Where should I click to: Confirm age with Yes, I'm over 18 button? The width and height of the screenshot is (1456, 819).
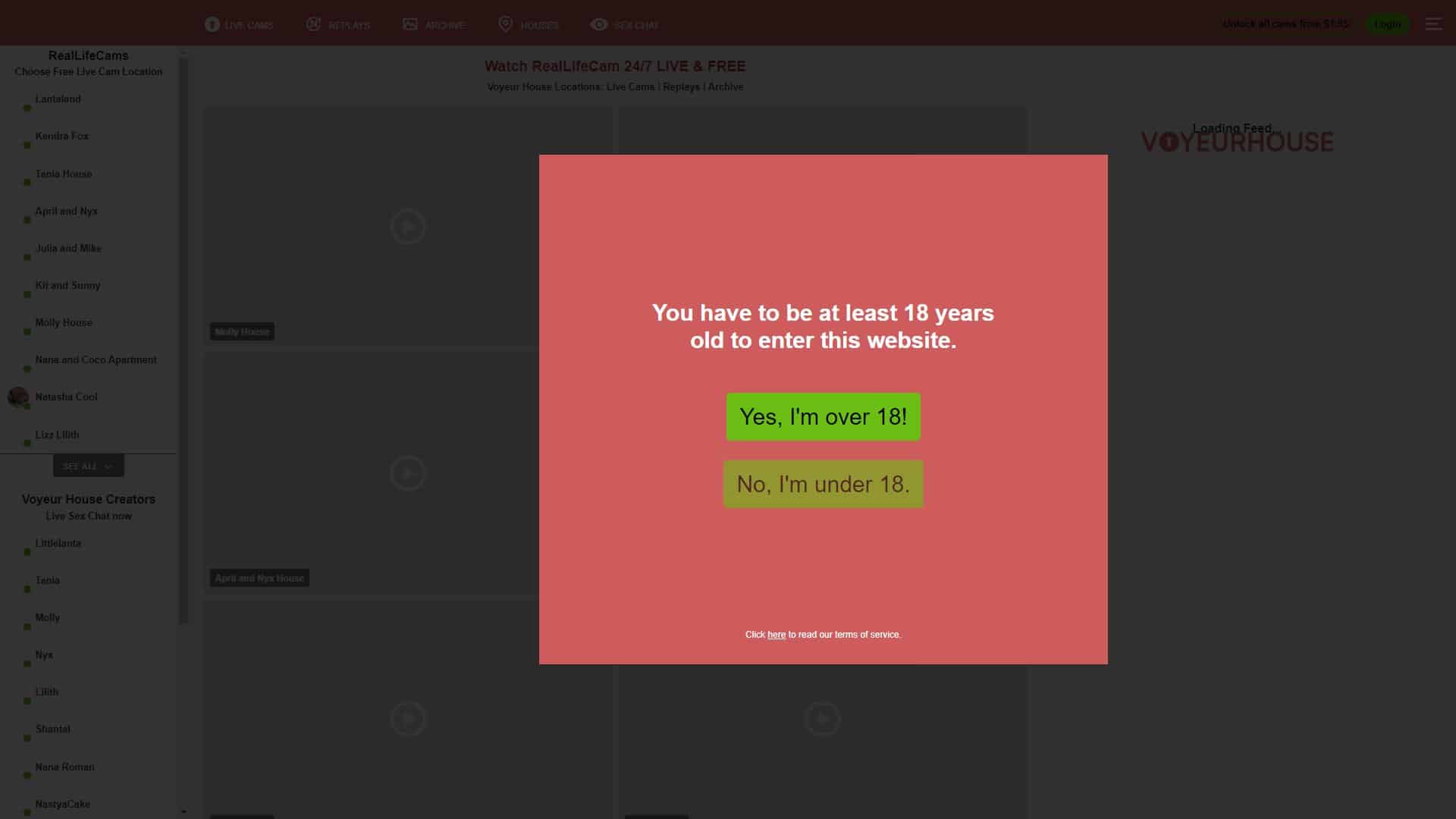(823, 416)
